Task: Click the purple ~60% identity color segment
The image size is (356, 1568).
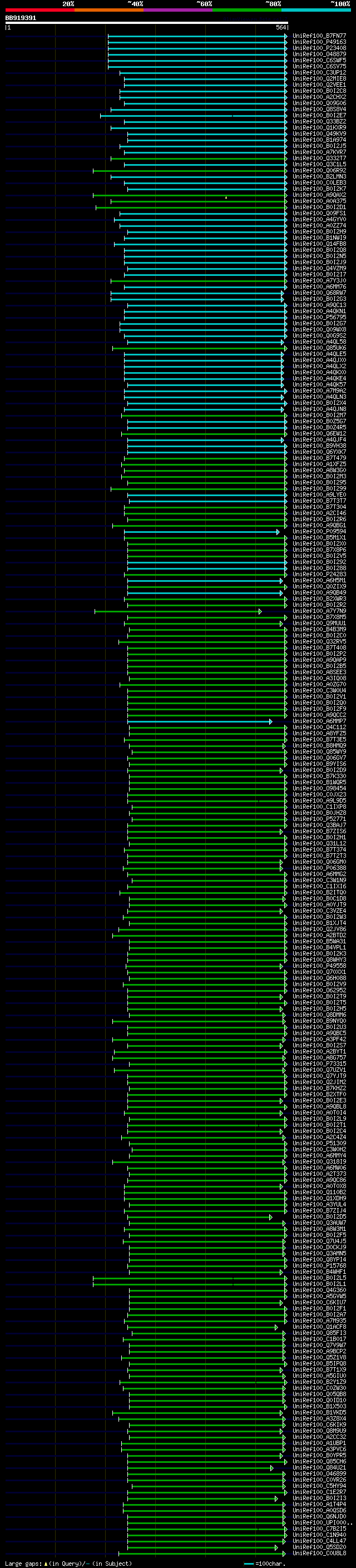Action: (x=179, y=10)
